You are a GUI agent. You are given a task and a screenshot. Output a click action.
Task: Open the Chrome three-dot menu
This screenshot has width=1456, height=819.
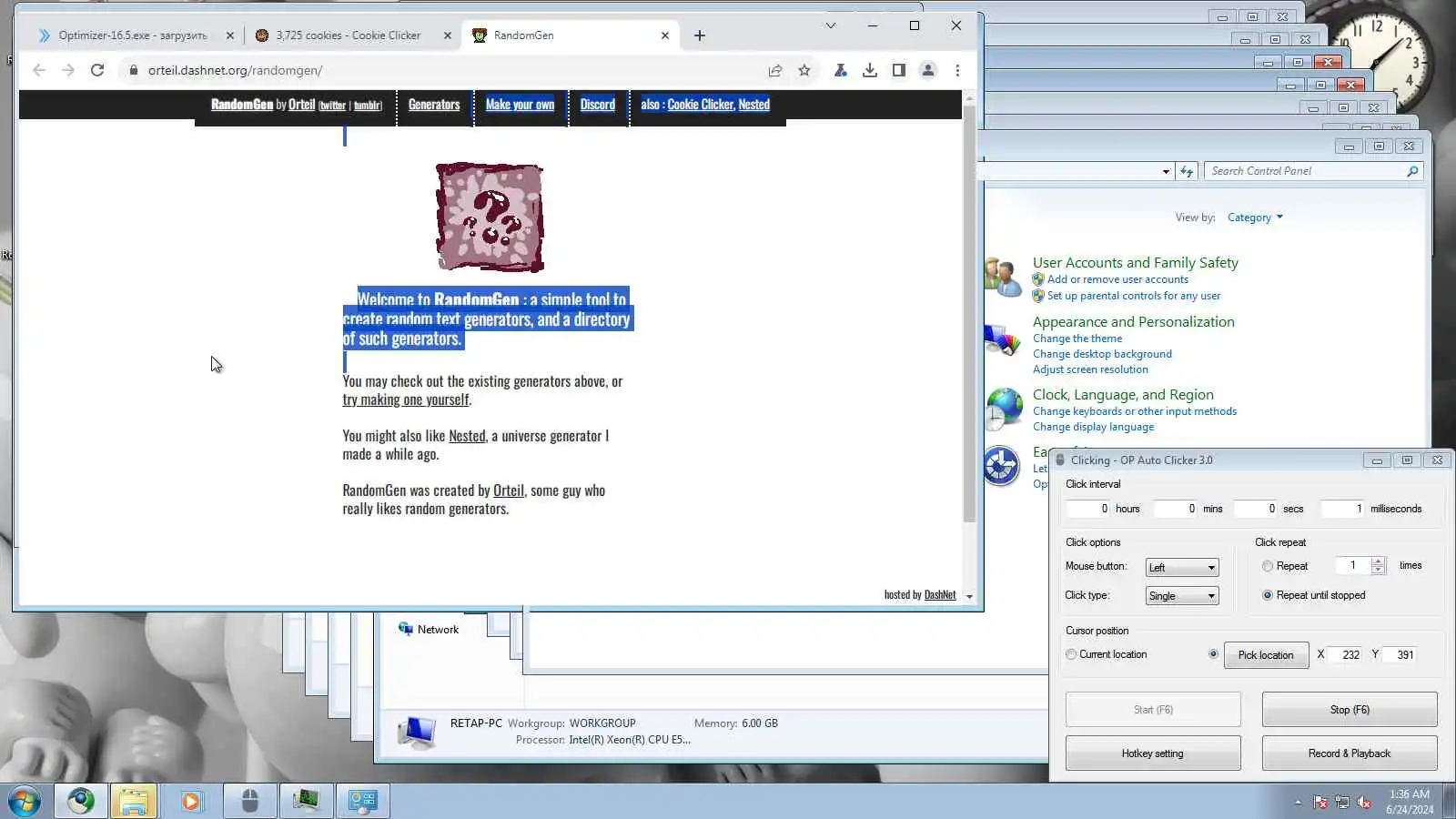pos(957,70)
